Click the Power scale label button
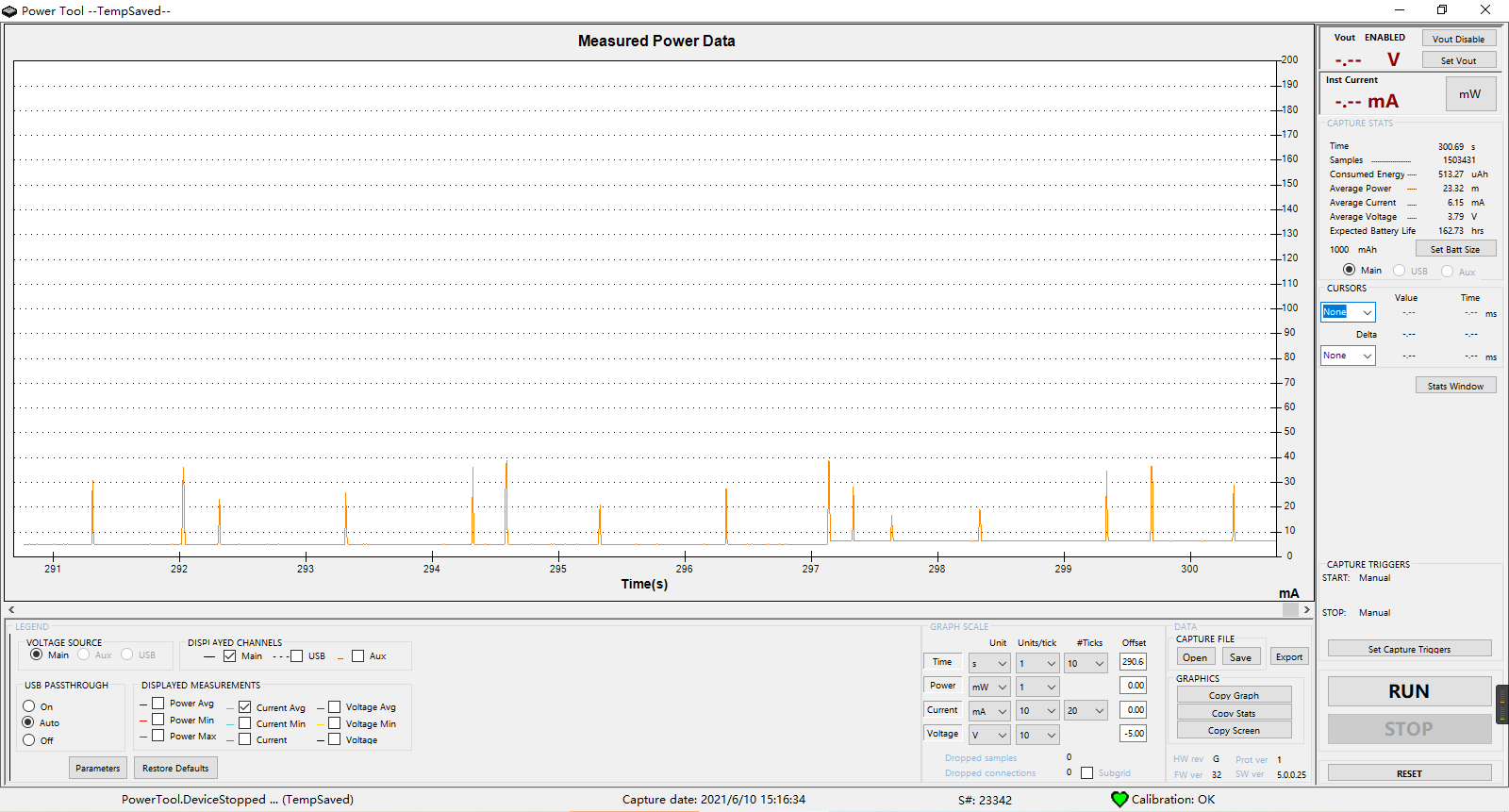 tap(942, 686)
